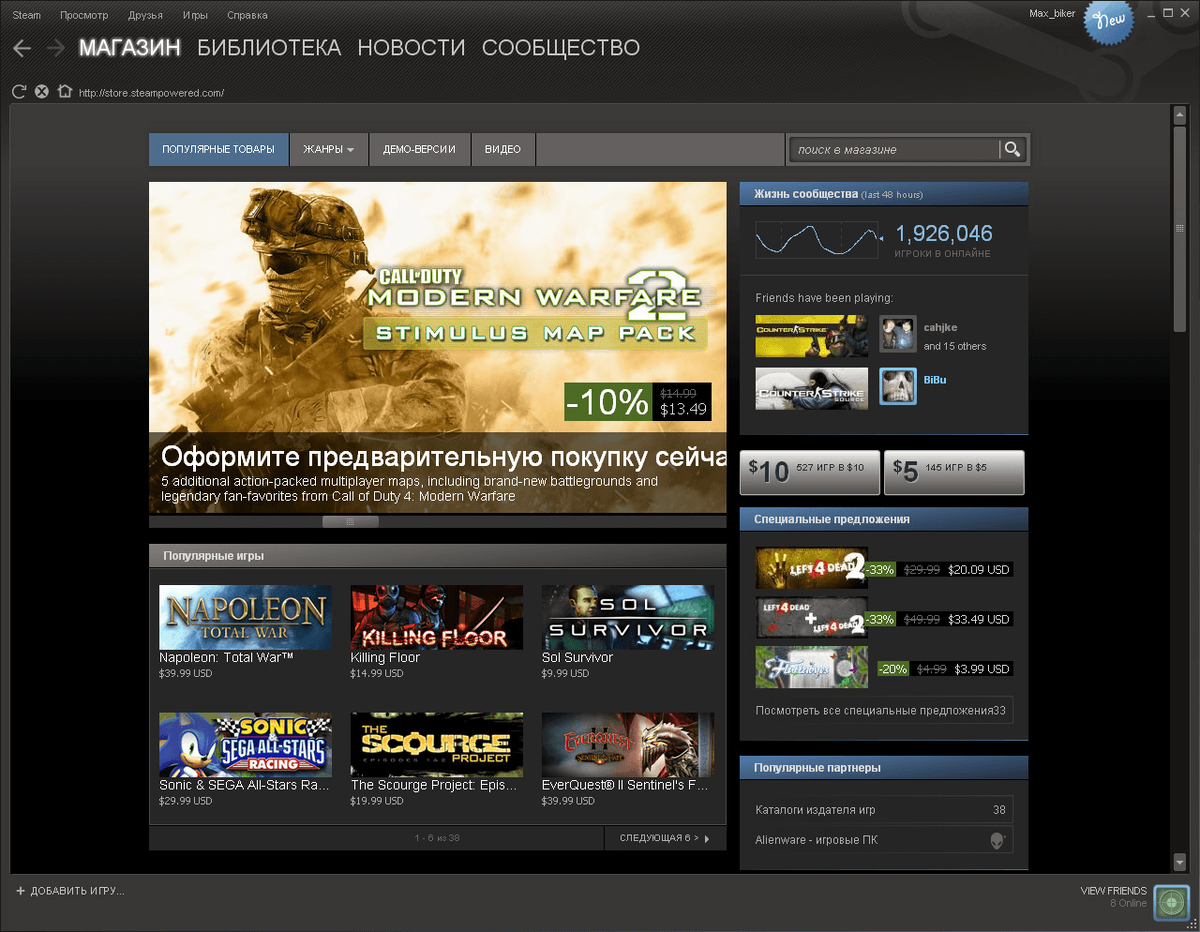
Task: Click the plus icon to add a game
Action: 20,890
